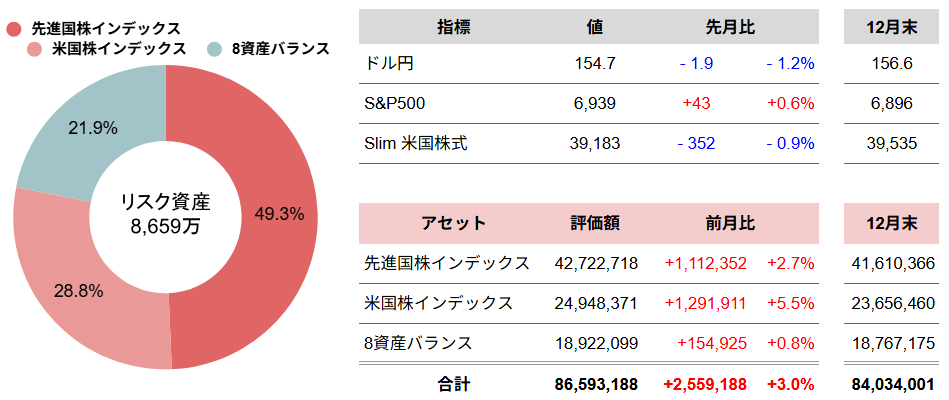
Task: Select 先進国株インデックス row in asset table
Action: [x=446, y=263]
